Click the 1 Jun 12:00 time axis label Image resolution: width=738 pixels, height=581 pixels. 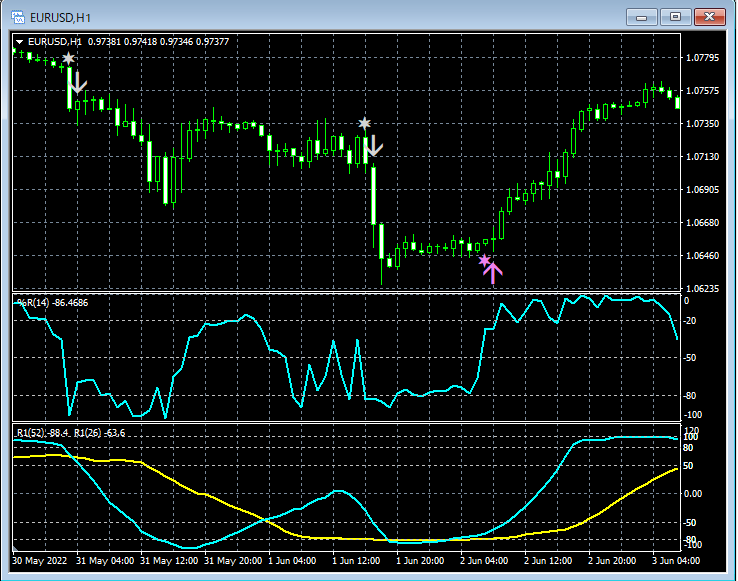tap(357, 562)
